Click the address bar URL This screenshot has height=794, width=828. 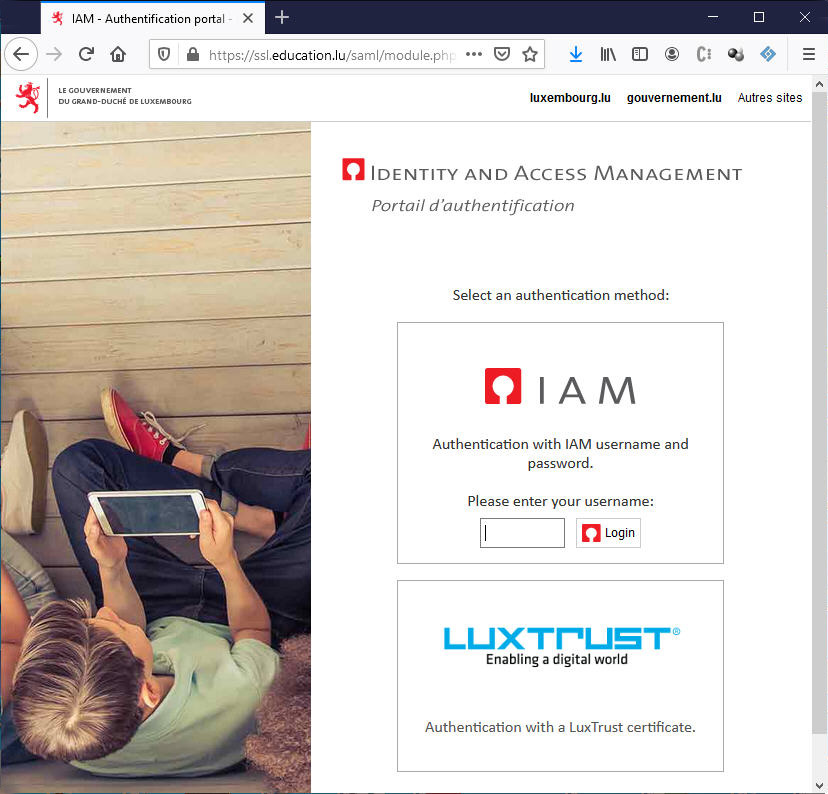click(x=332, y=55)
